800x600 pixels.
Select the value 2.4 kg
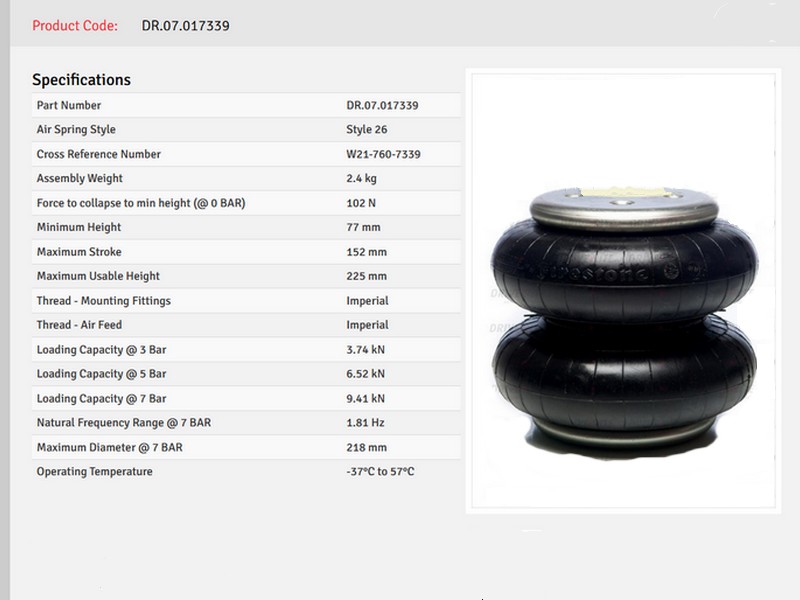pyautogui.click(x=362, y=179)
